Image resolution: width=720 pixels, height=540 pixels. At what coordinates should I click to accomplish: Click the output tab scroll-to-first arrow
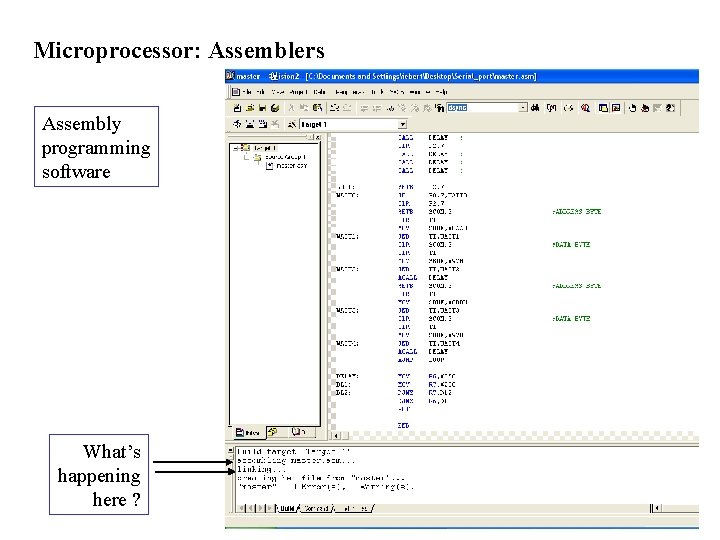242,508
